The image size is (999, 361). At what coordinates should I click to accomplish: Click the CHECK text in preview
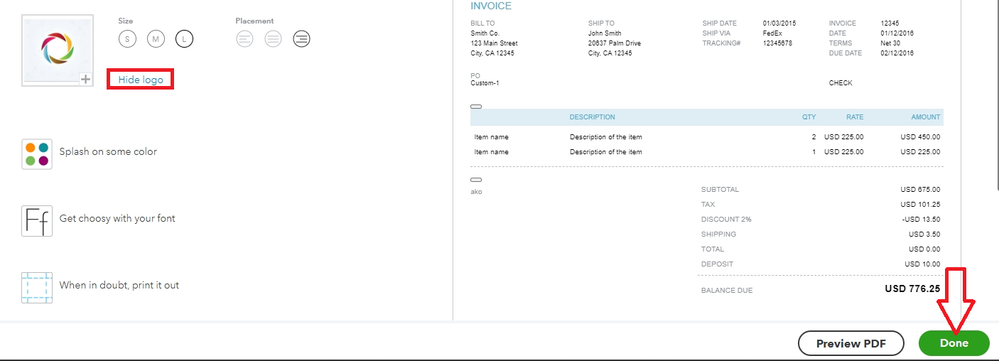tap(840, 83)
